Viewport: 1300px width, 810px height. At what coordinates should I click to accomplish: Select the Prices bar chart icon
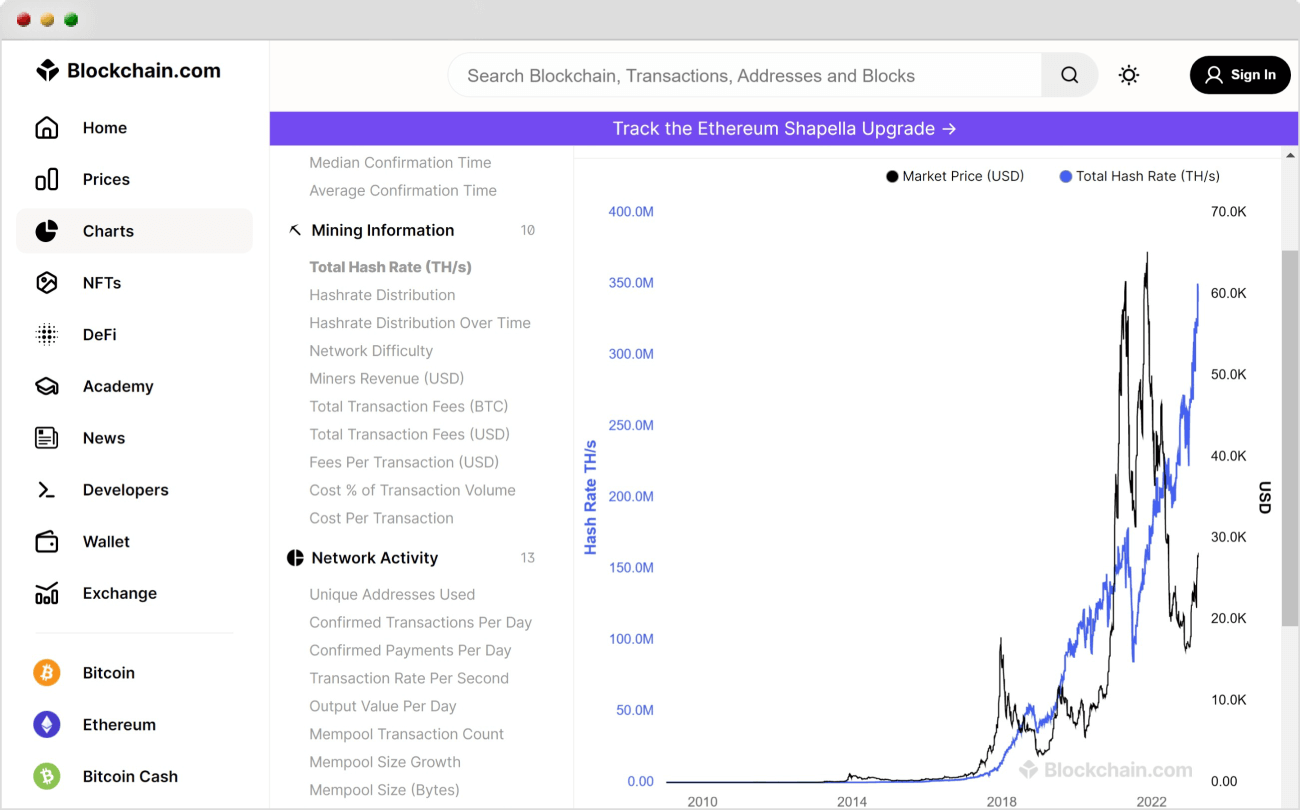point(46,180)
